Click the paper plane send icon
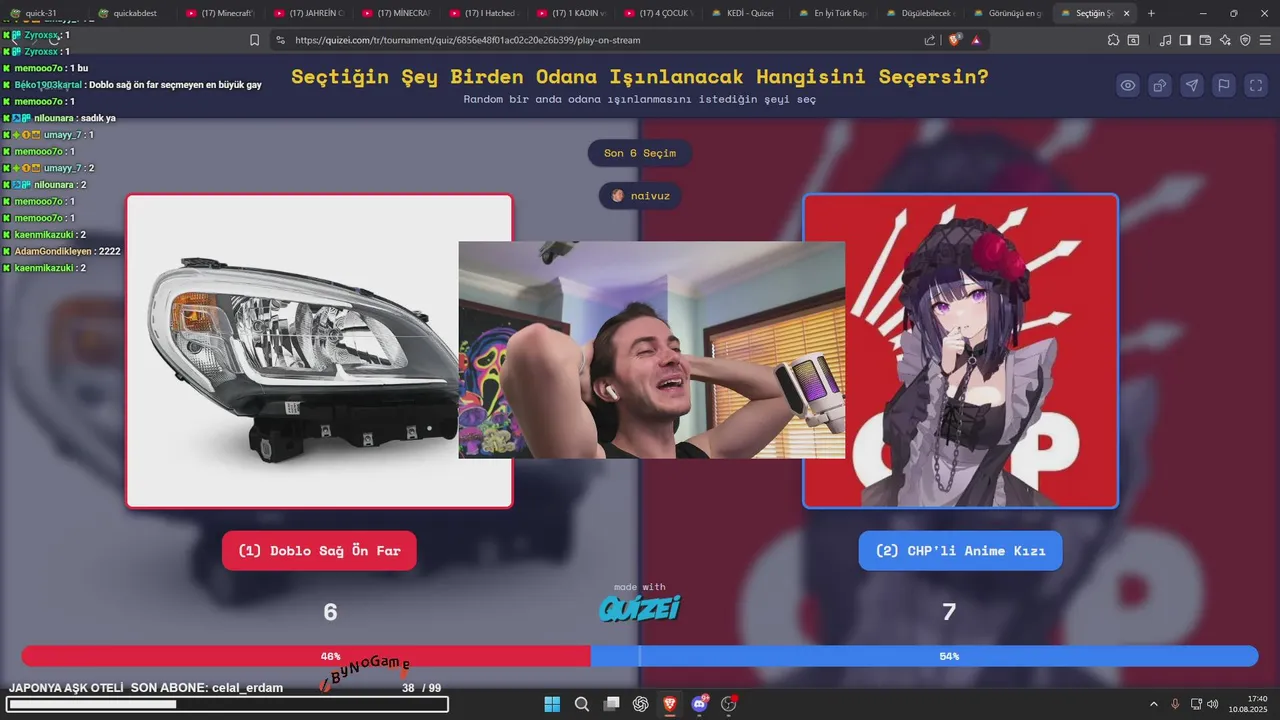The width and height of the screenshot is (1280, 720). [1192, 85]
